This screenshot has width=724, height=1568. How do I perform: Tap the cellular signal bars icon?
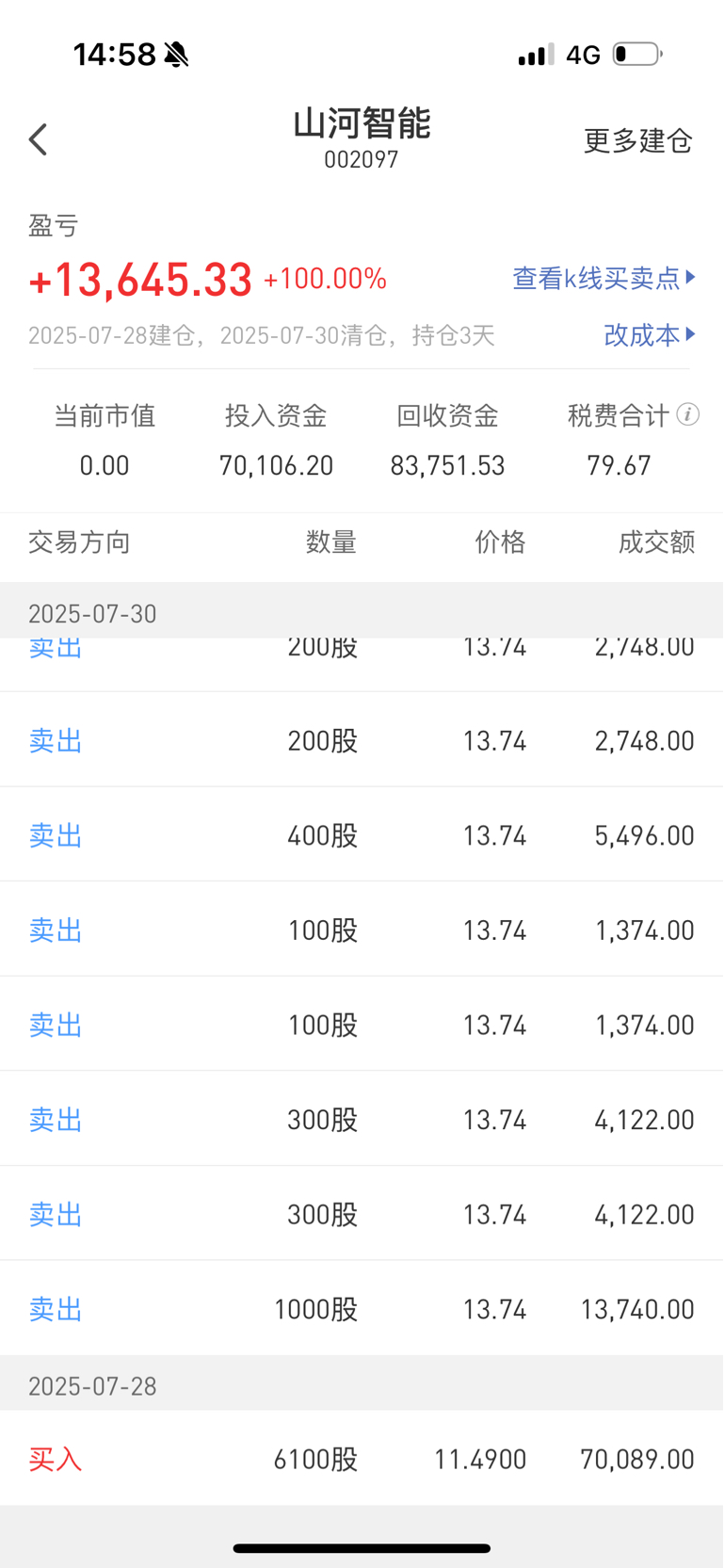click(x=536, y=56)
